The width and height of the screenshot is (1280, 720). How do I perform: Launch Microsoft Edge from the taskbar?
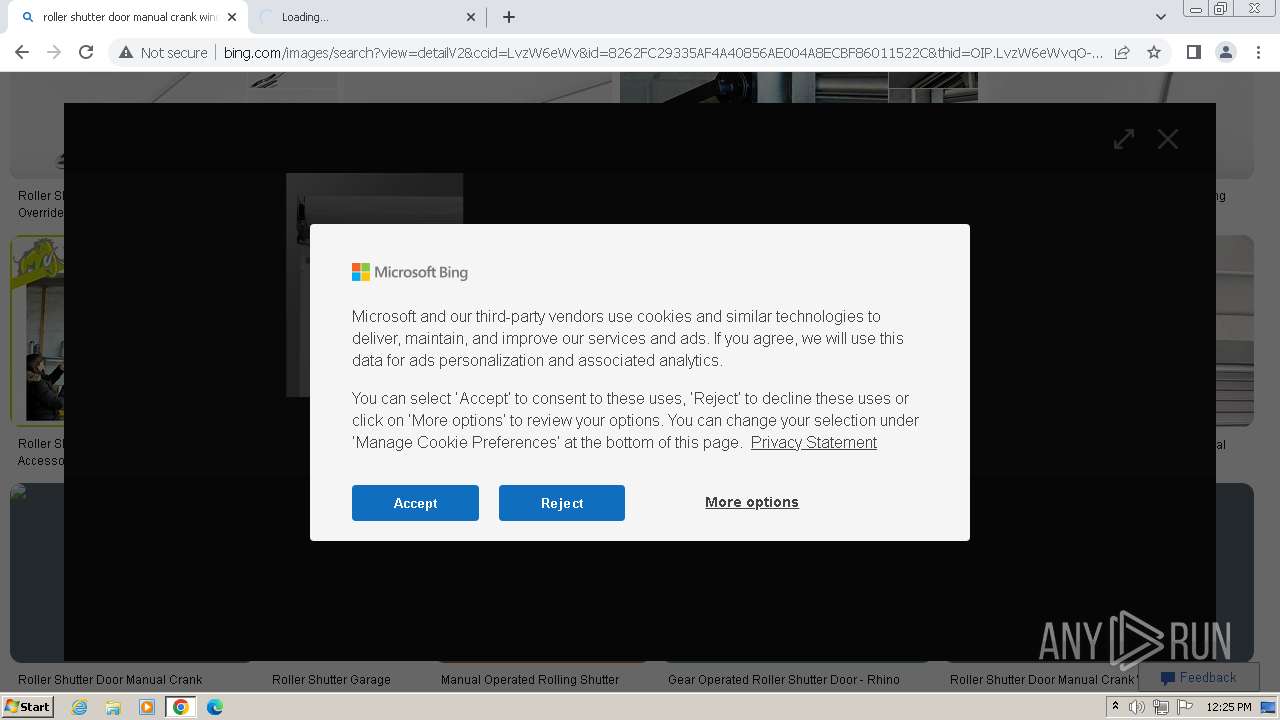tap(214, 707)
